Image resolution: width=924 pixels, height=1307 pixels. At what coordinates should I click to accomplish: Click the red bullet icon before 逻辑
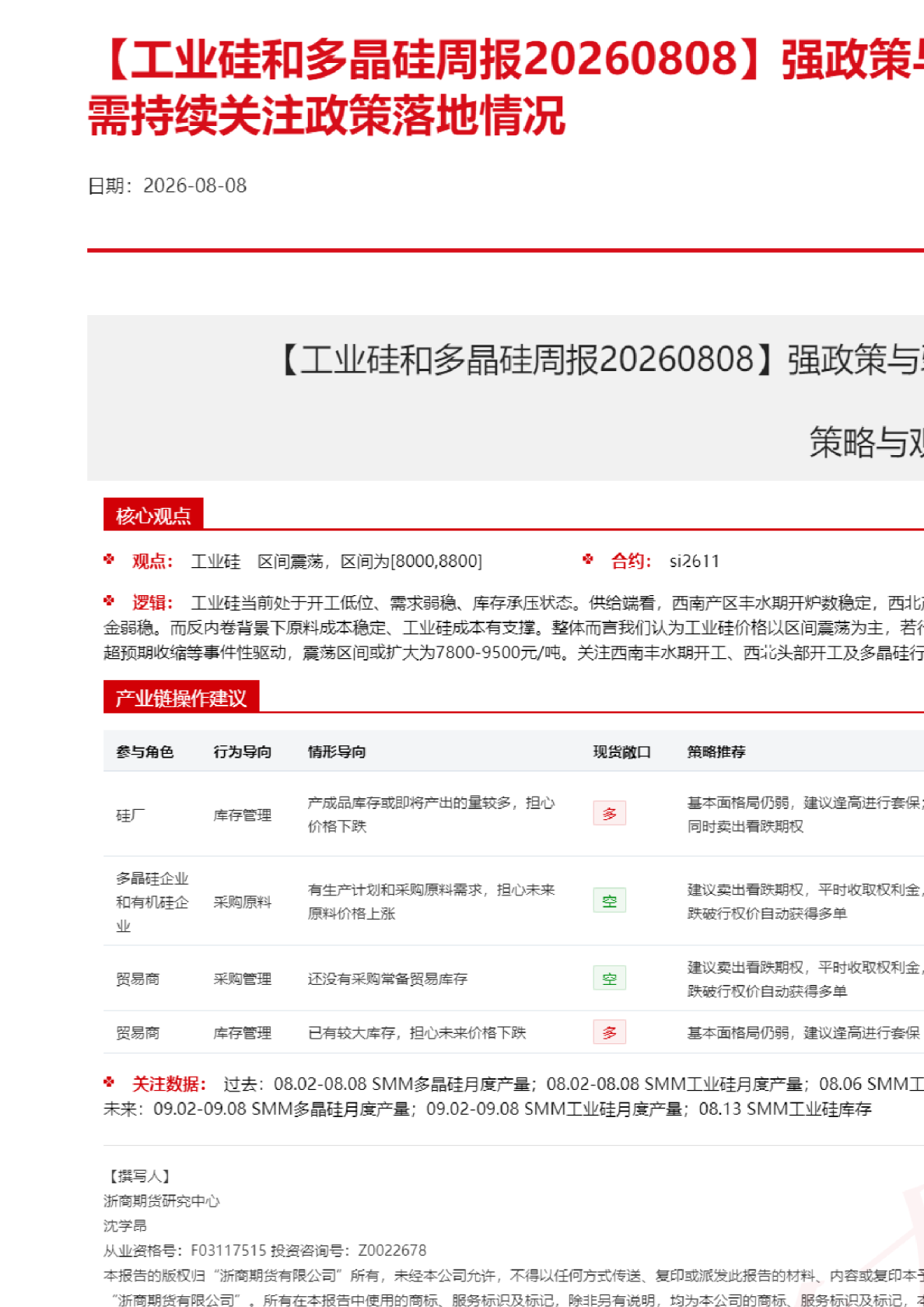[x=109, y=601]
